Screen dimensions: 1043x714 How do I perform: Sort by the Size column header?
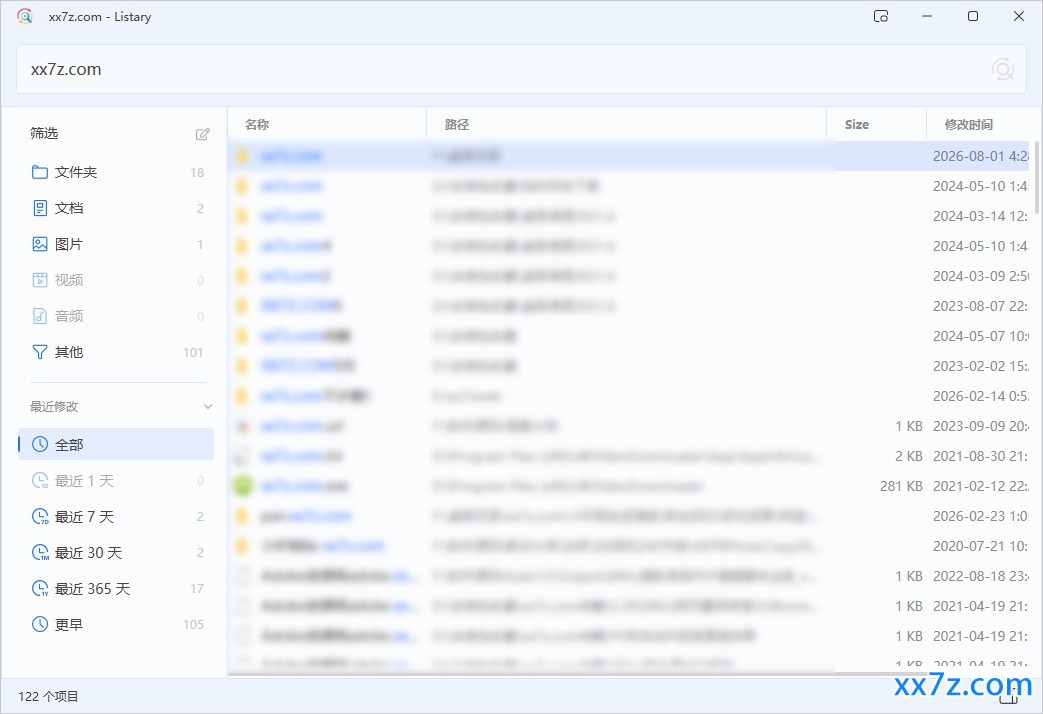pyautogui.click(x=876, y=124)
